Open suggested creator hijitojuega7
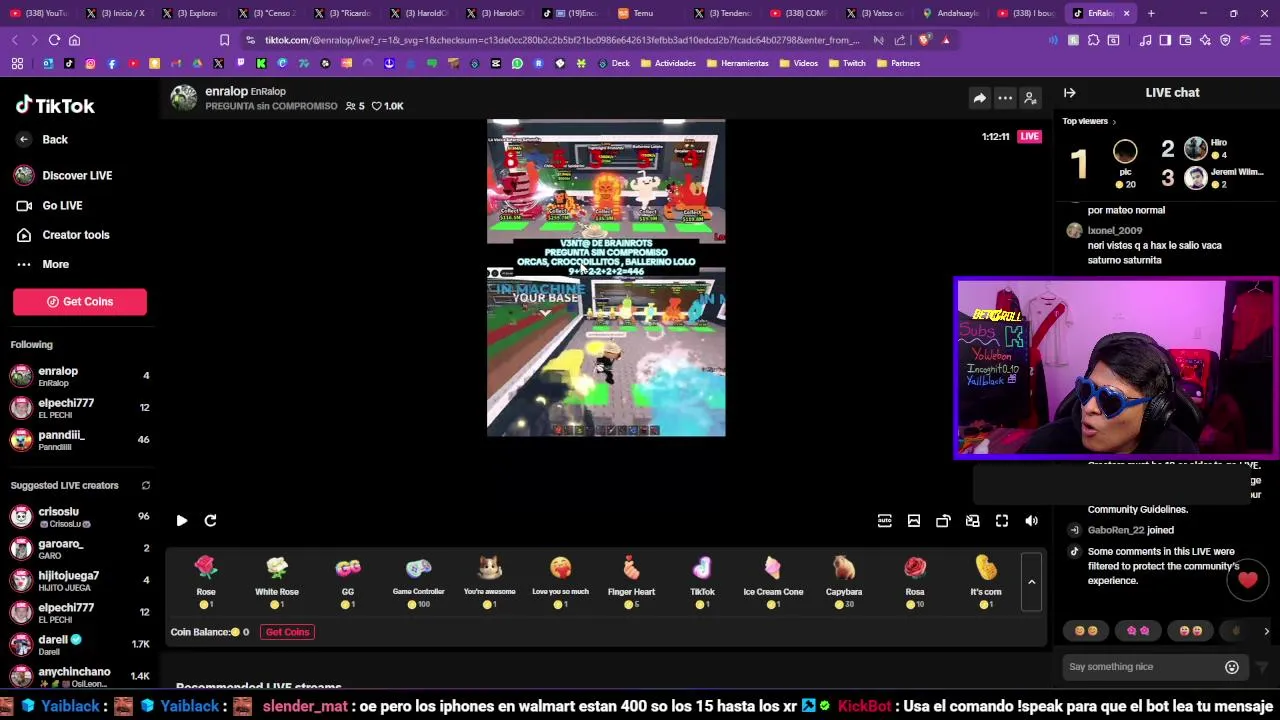Screen dimensions: 1280x720 [80, 580]
